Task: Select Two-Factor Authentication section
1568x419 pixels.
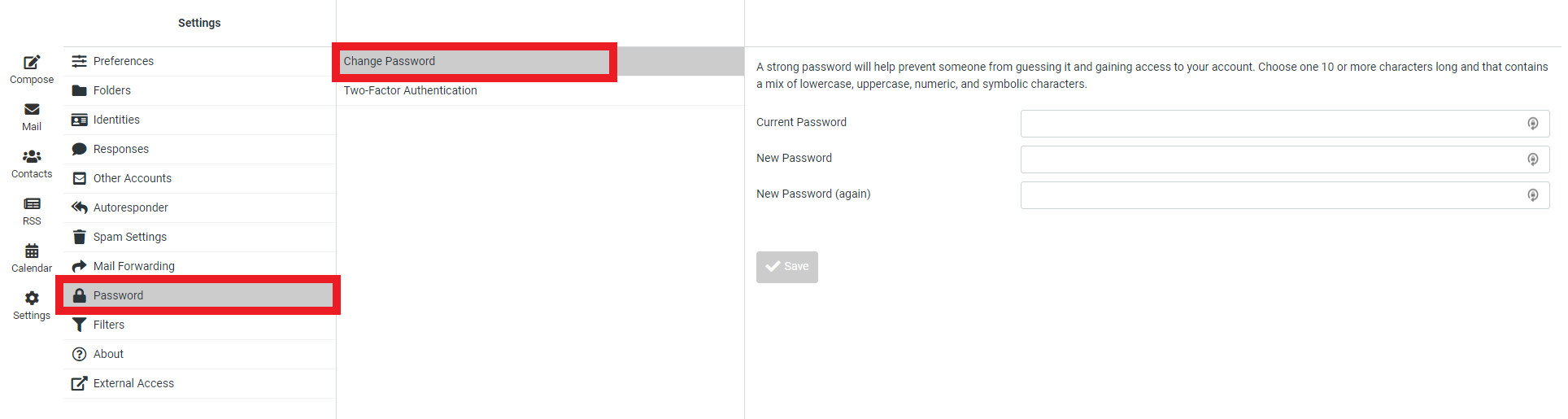Action: (x=540, y=90)
